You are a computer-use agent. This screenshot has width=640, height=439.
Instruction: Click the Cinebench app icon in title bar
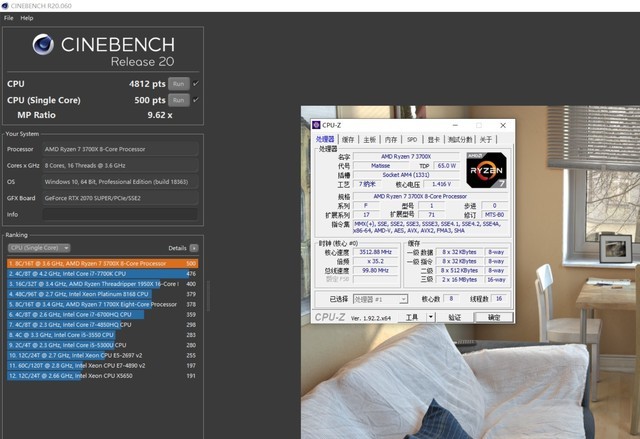[x=5, y=6]
